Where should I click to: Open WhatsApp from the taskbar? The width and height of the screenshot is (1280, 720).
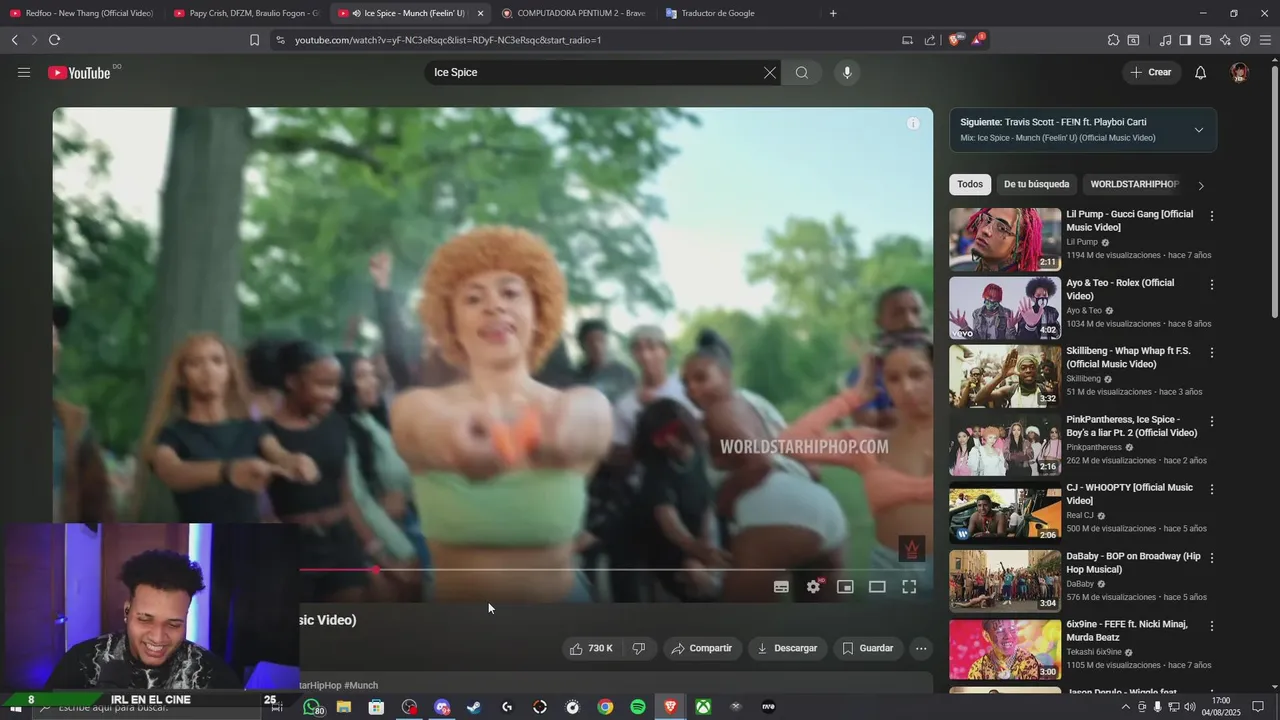[x=313, y=707]
